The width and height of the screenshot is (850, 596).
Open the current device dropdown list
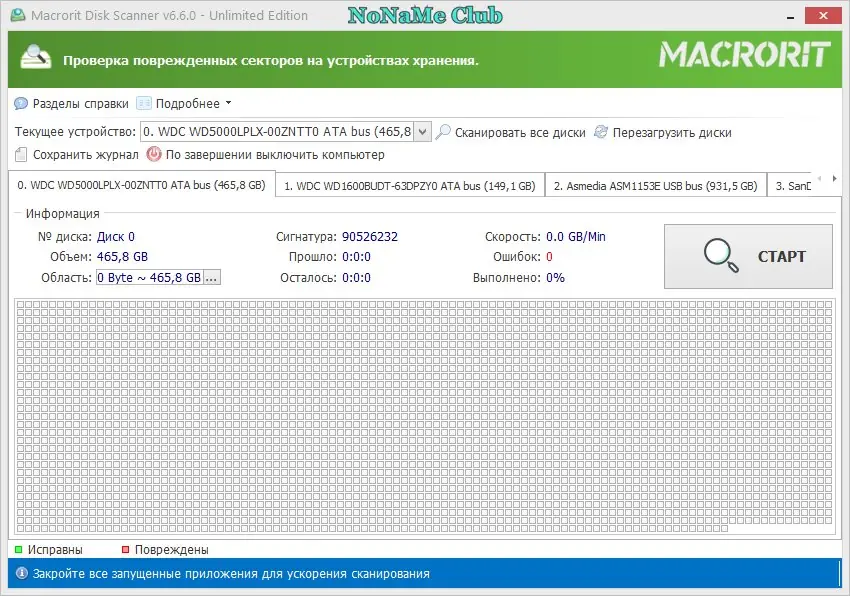pos(425,131)
